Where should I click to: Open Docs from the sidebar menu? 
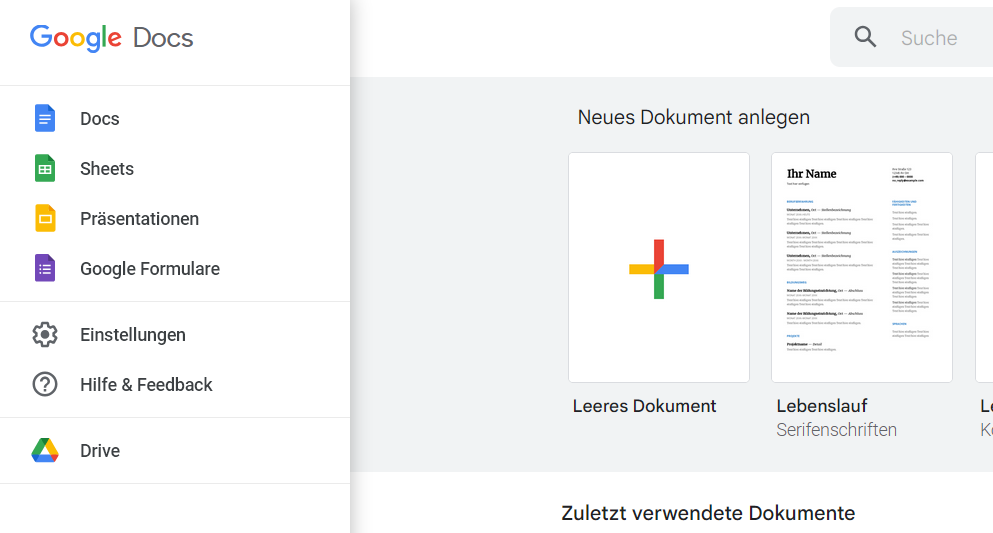tap(99, 118)
